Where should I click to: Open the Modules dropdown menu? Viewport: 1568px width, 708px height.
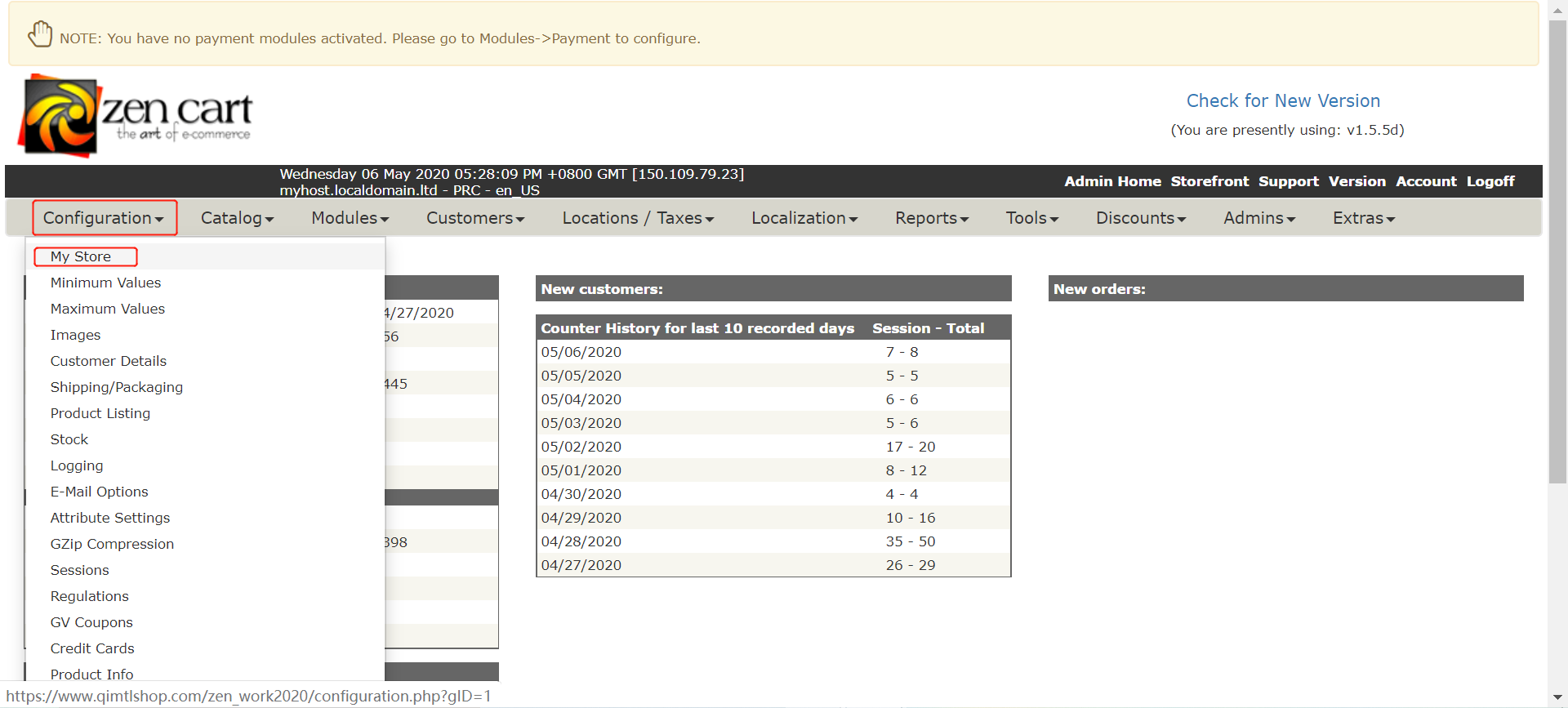350,218
